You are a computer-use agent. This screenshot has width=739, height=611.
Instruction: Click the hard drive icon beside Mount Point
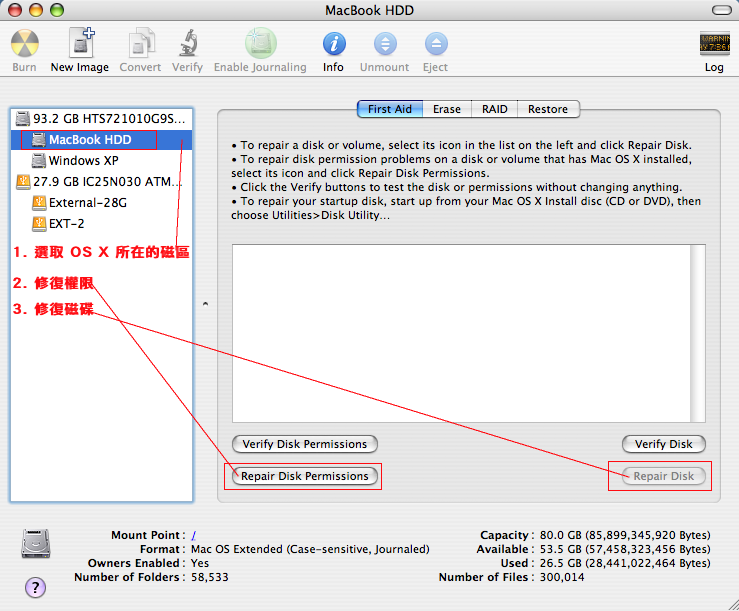tap(35, 544)
